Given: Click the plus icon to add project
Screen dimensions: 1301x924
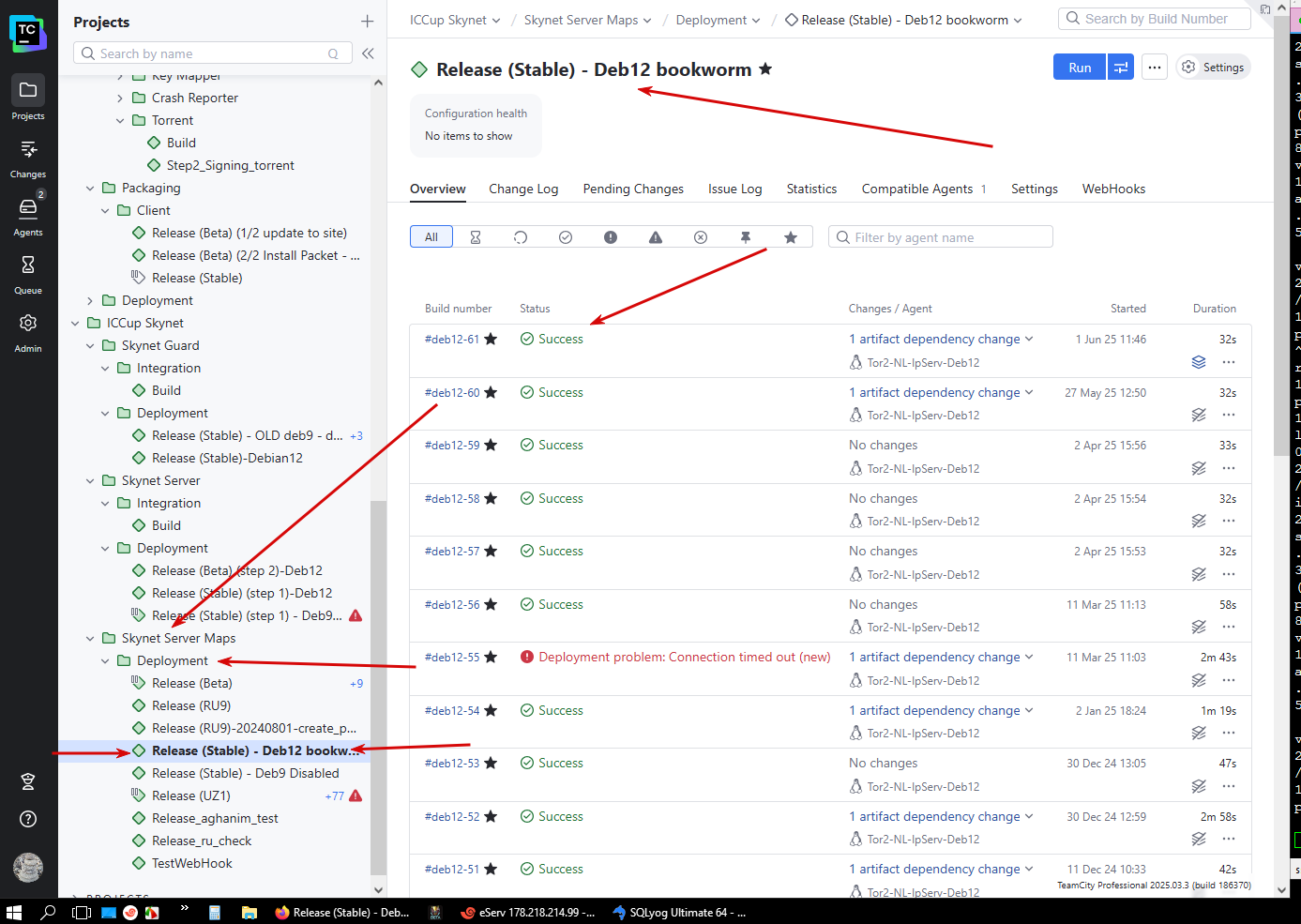Looking at the screenshot, I should 367,22.
